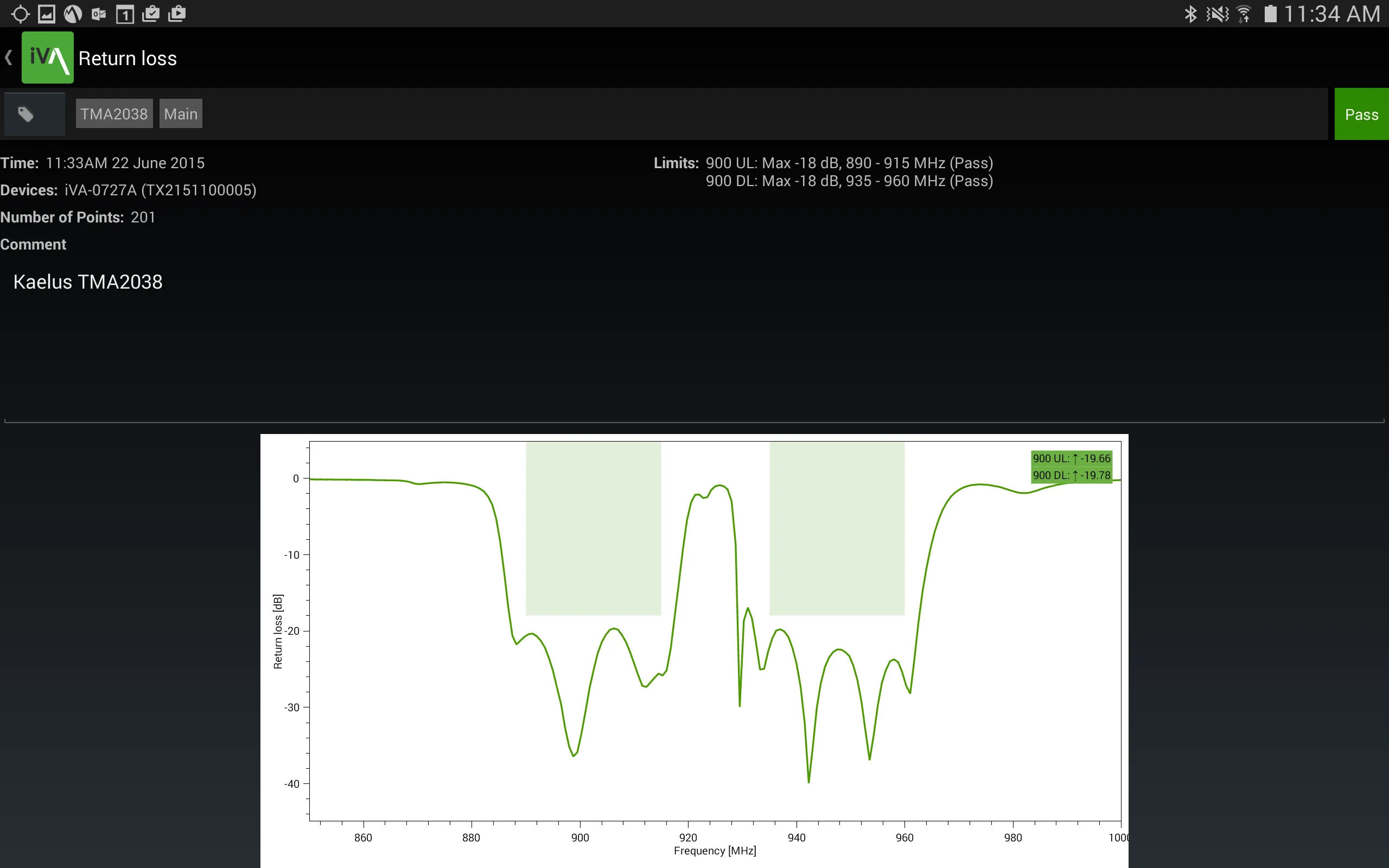The height and width of the screenshot is (868, 1389).
Task: Select the Bluetooth icon in status bar
Action: [1192, 13]
